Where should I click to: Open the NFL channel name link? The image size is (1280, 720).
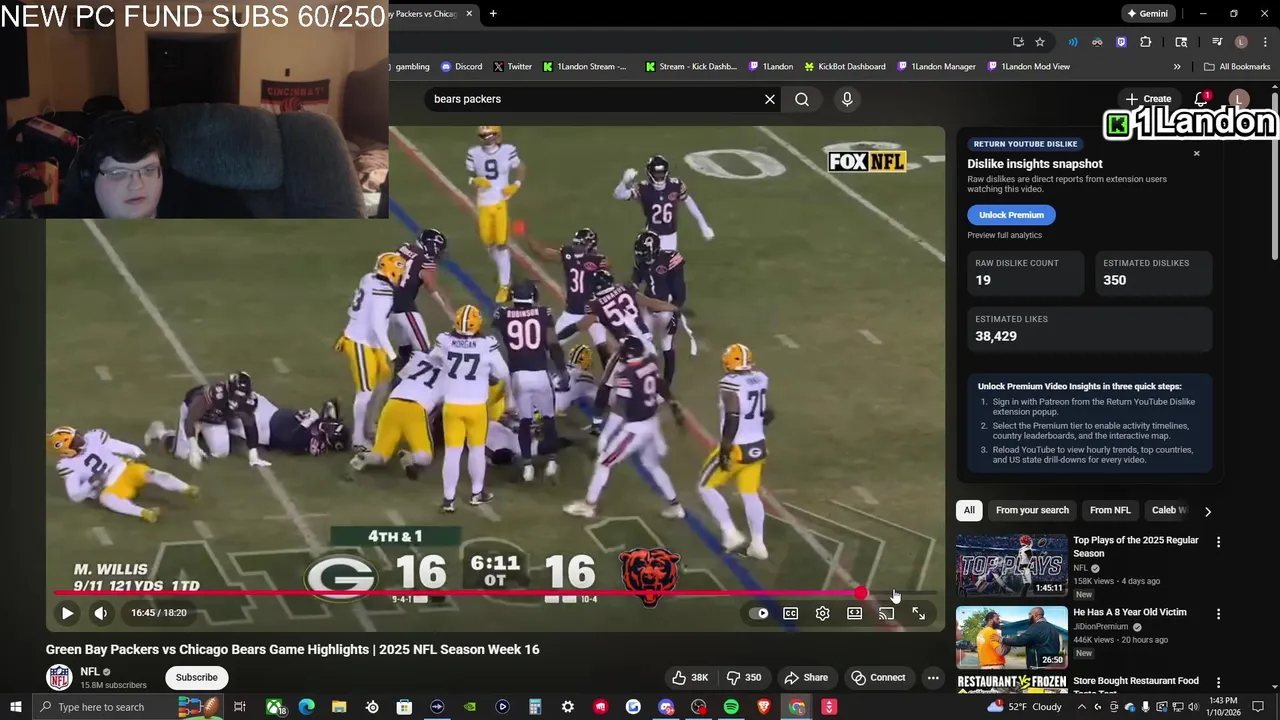click(90, 672)
